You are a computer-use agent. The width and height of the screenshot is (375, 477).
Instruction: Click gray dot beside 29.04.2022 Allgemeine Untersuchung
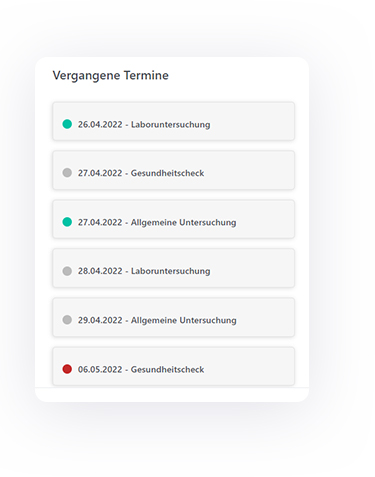click(x=67, y=320)
